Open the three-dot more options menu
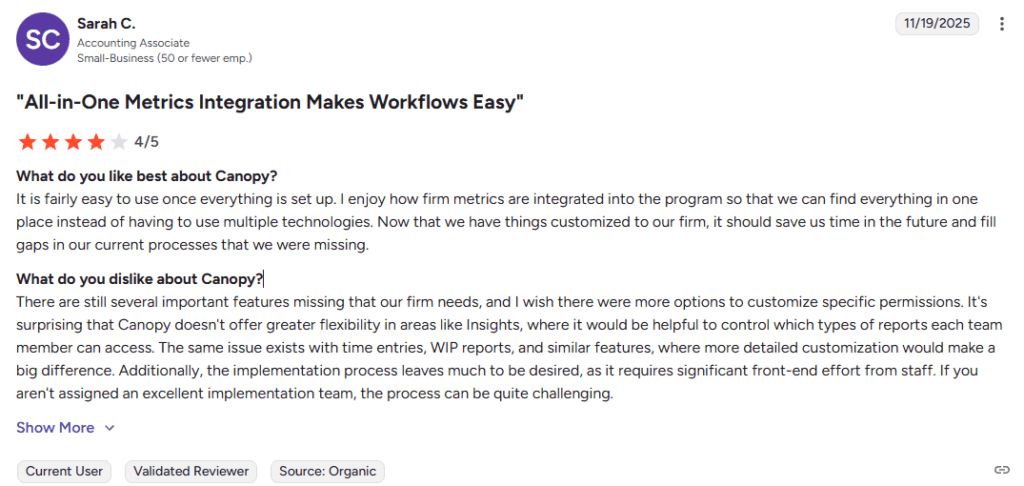Viewport: 1024px width, 486px height. [x=1002, y=24]
